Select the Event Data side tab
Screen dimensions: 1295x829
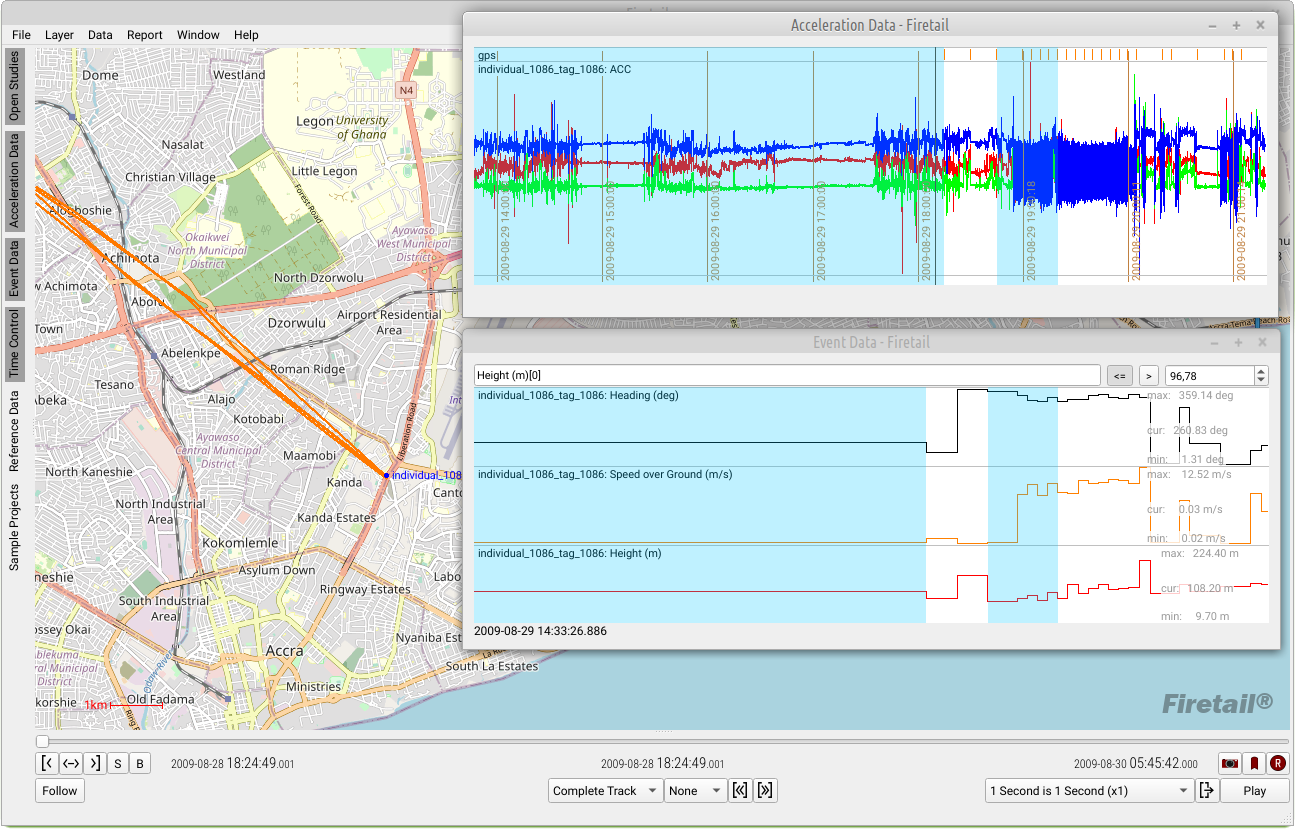tap(14, 269)
